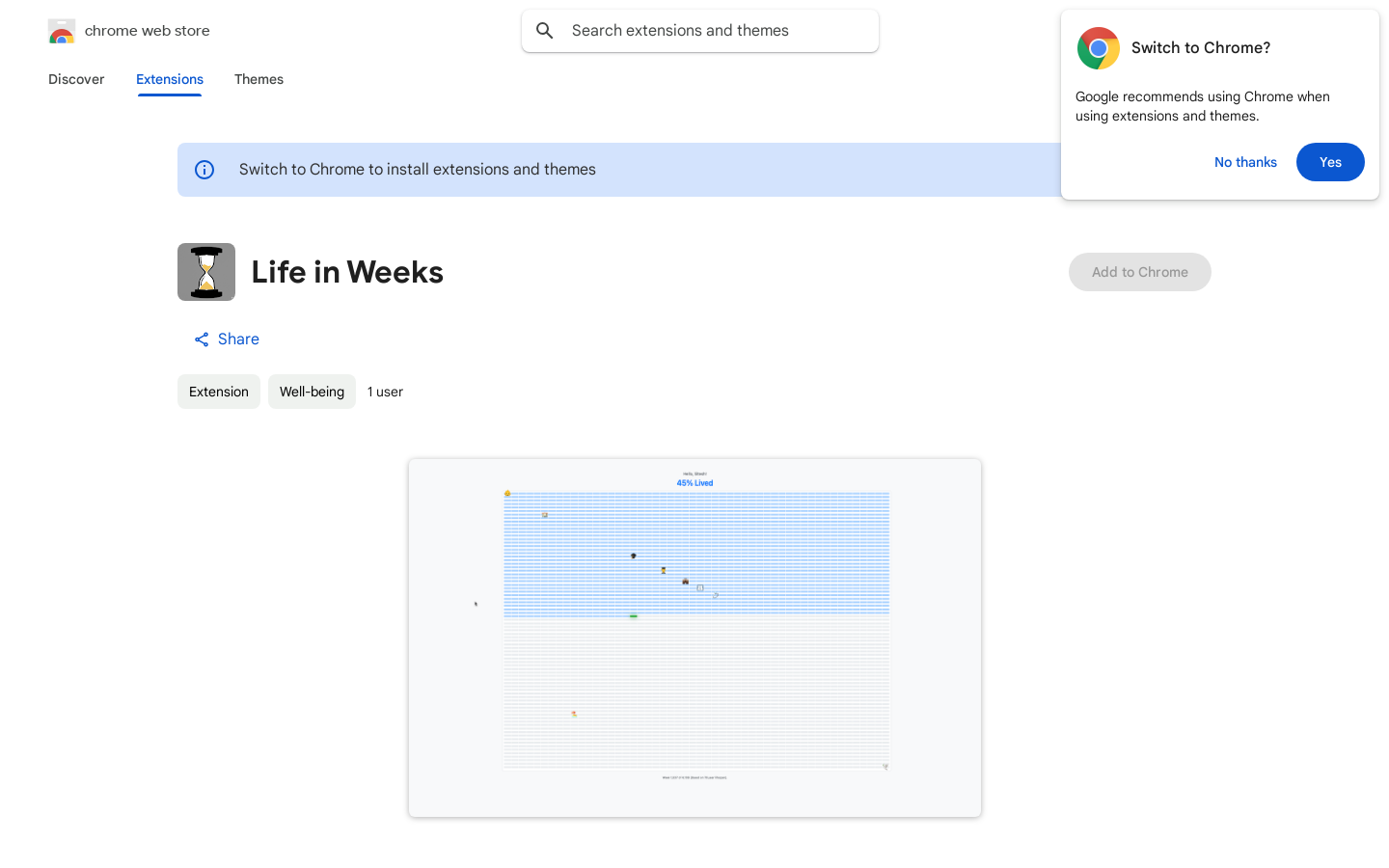Click the info icon in the blue banner
The image size is (1389, 868).
tap(204, 170)
